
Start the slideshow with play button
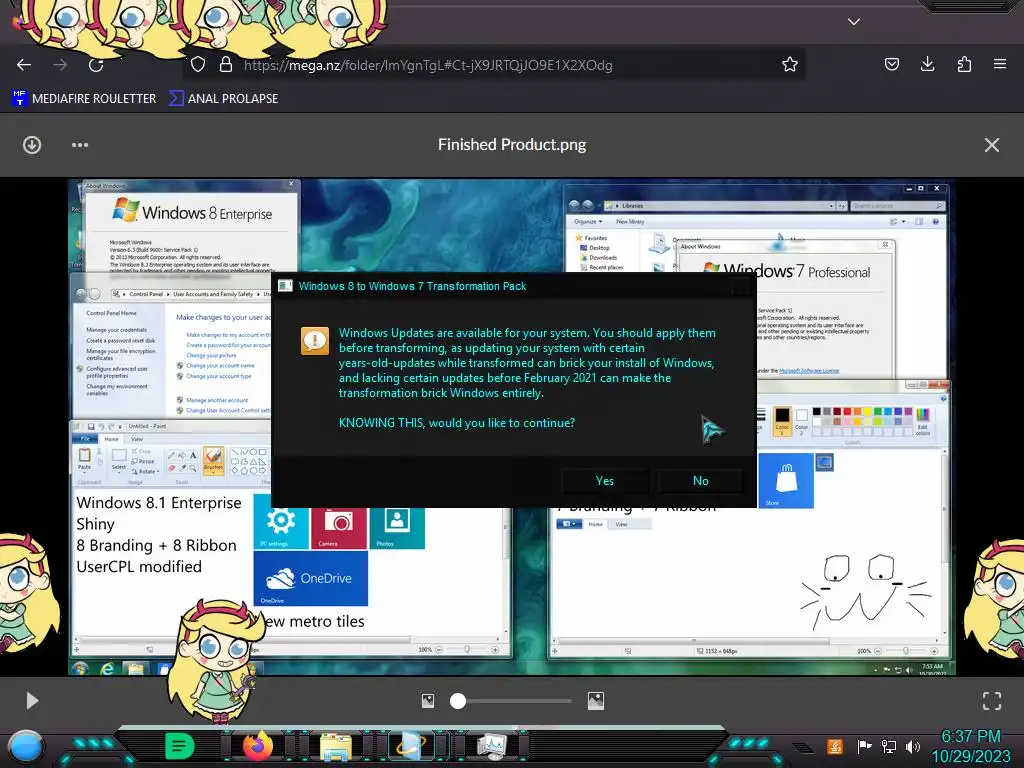tap(32, 701)
